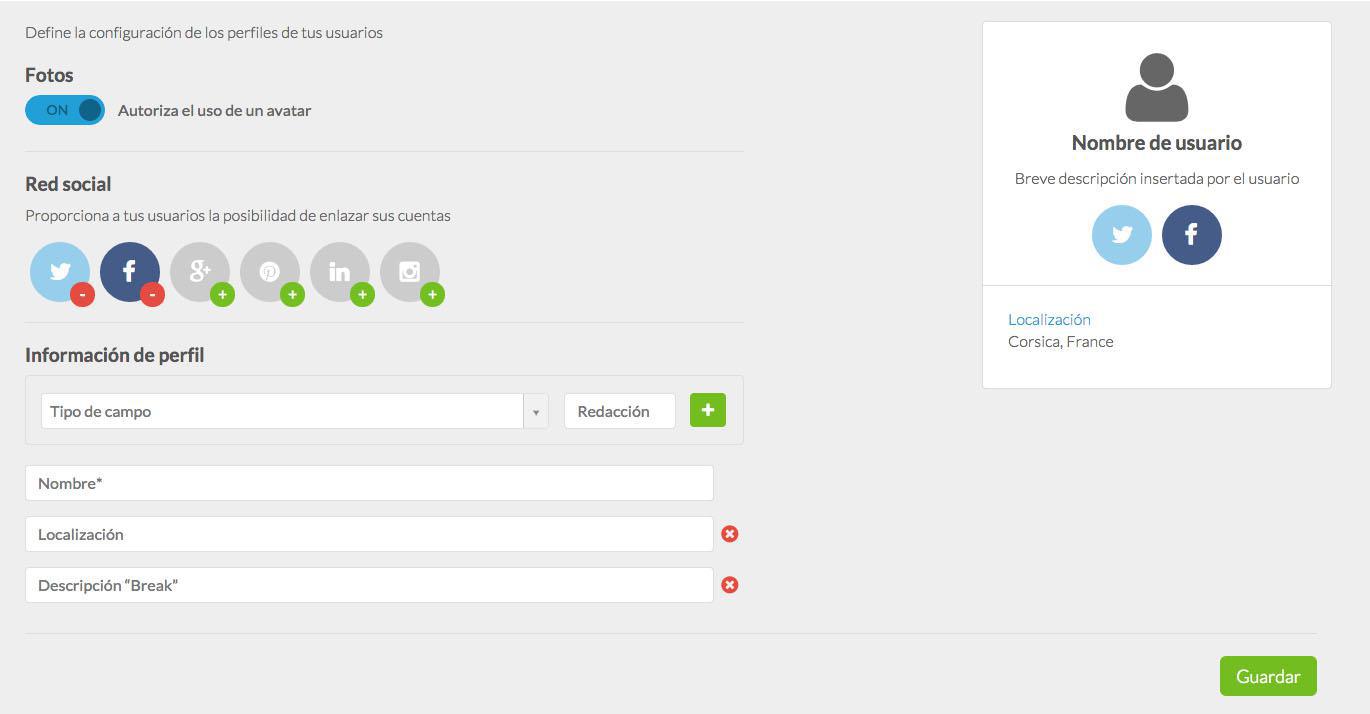This screenshot has height=714, width=1370.
Task: Click the Localización link in preview card
Action: 1049,320
